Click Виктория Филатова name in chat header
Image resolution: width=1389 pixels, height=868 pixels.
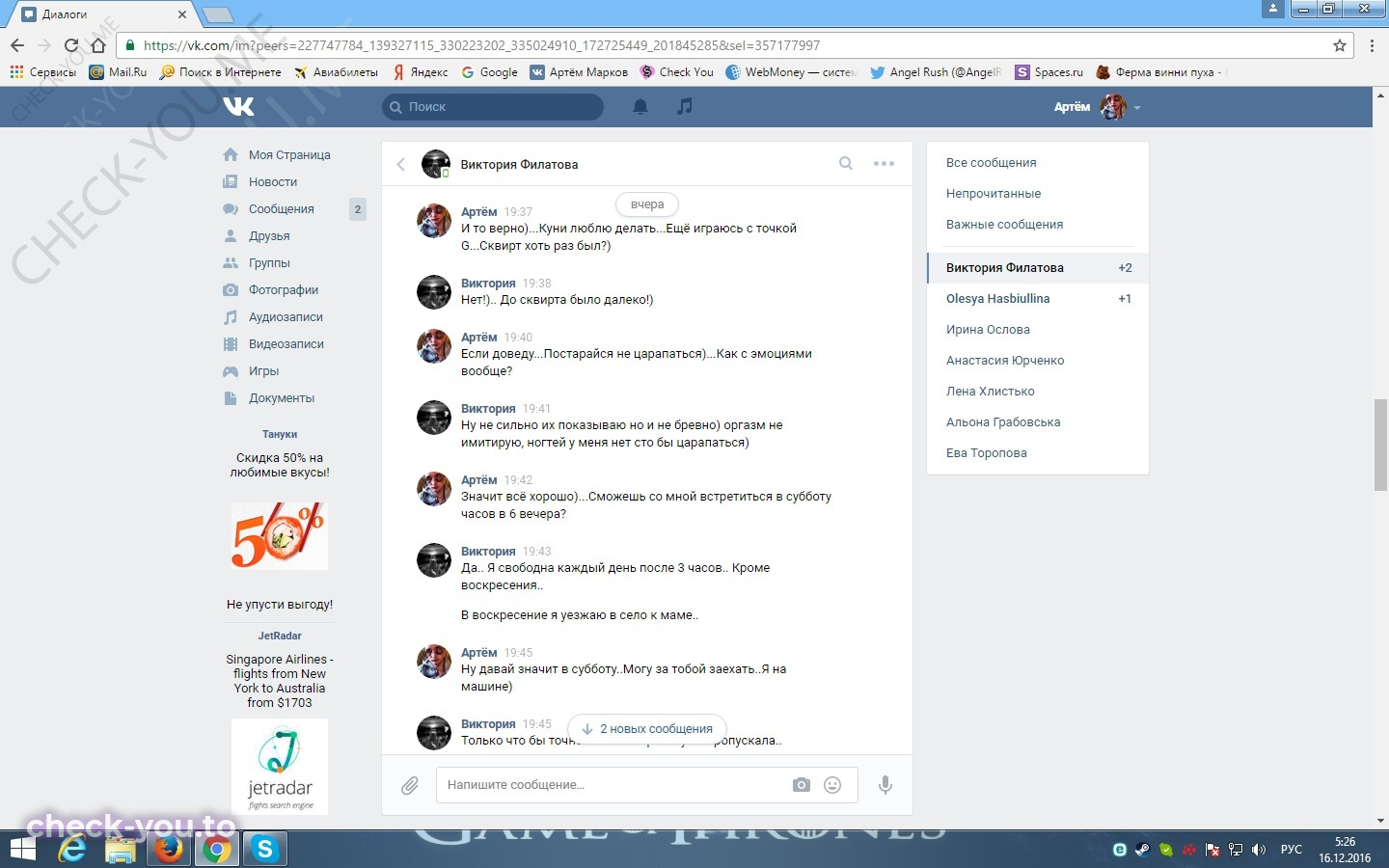519,165
